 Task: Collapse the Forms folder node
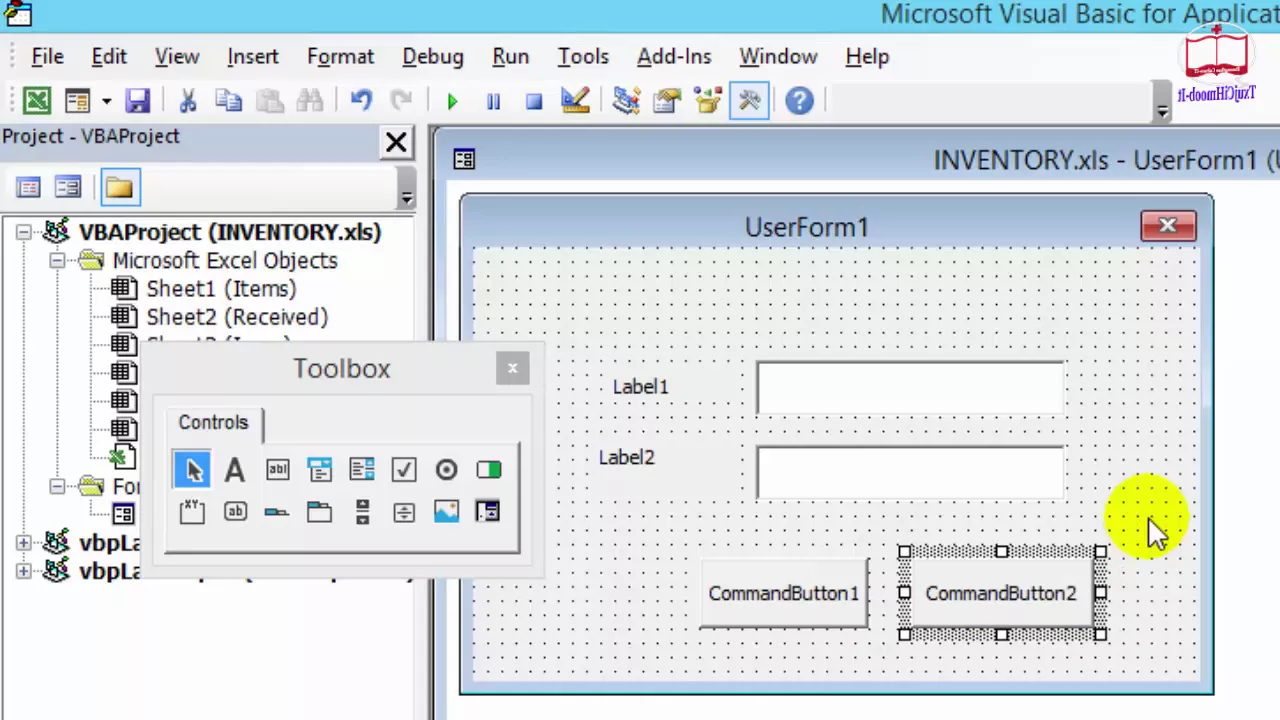57,486
